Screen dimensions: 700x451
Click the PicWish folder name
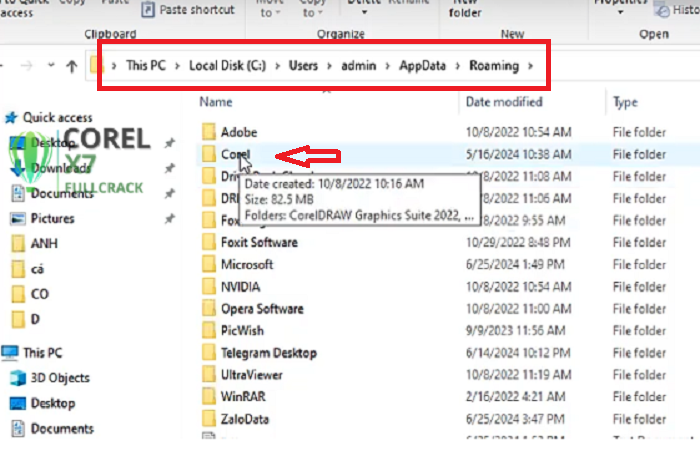click(x=242, y=330)
